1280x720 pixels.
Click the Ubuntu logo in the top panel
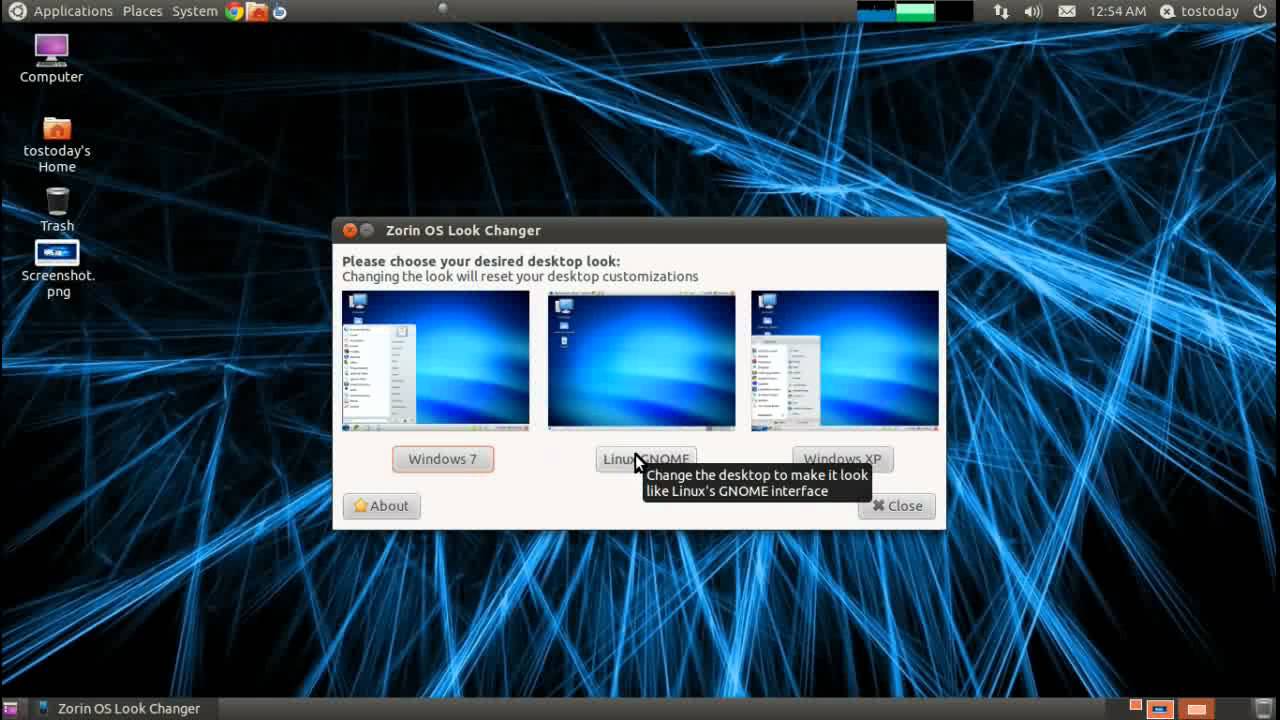[x=17, y=11]
